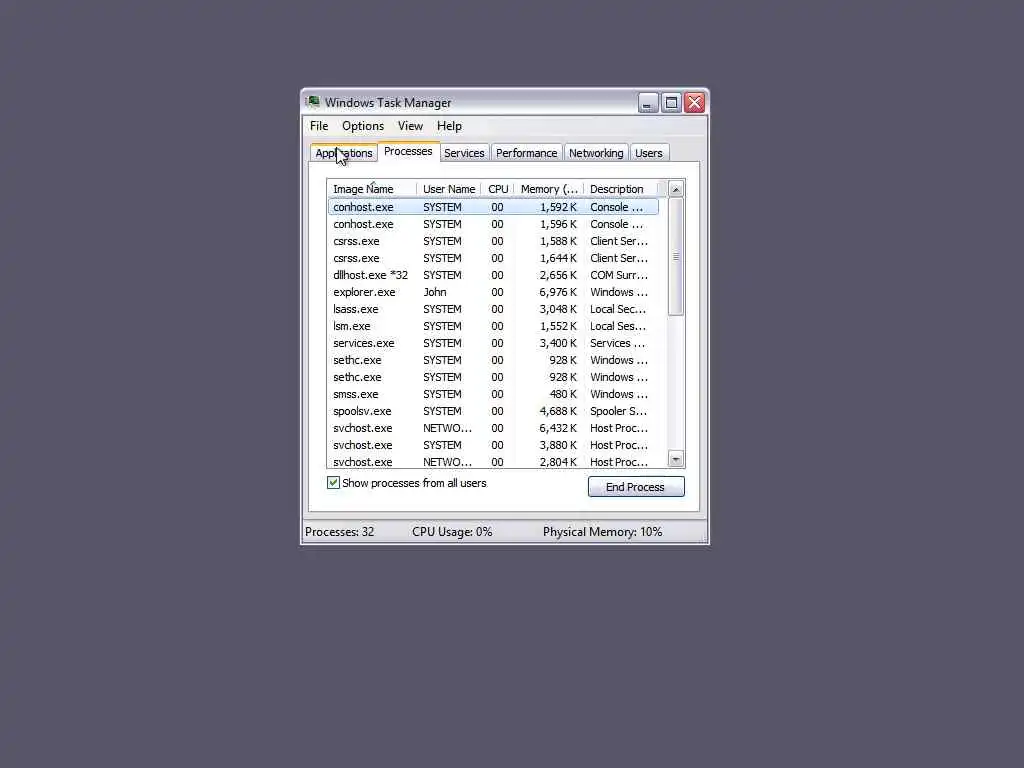The width and height of the screenshot is (1024, 768).
Task: Switch to the Services tab
Action: [x=464, y=153]
